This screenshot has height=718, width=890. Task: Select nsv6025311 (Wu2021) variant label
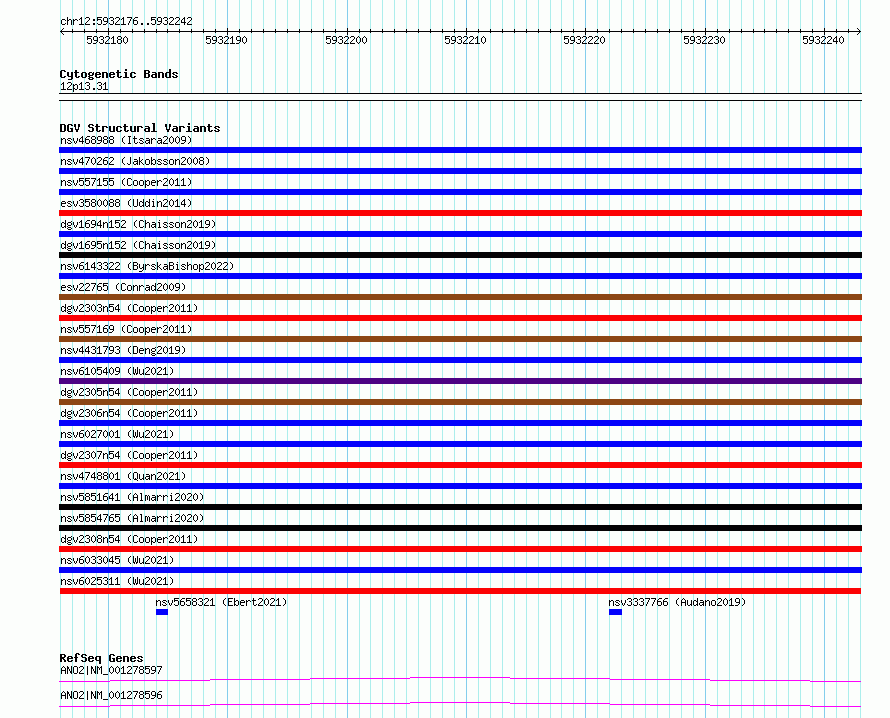pos(117,581)
